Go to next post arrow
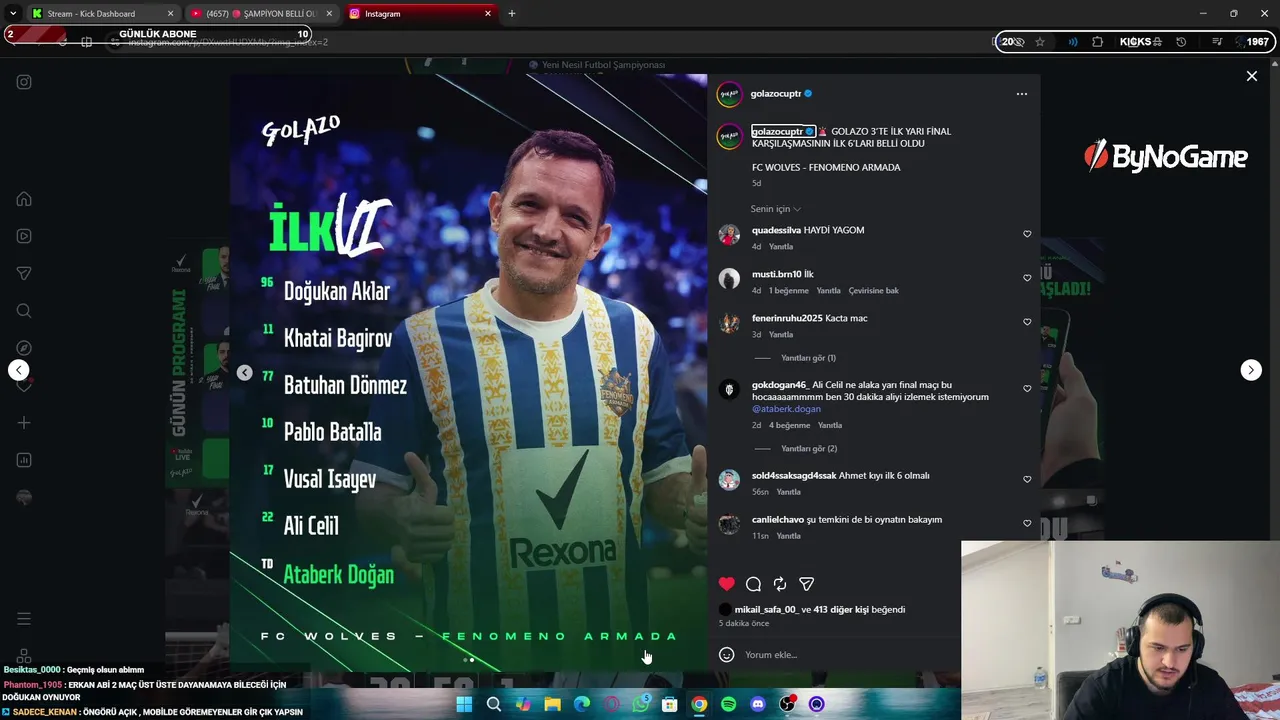1280x720 pixels. click(1251, 370)
